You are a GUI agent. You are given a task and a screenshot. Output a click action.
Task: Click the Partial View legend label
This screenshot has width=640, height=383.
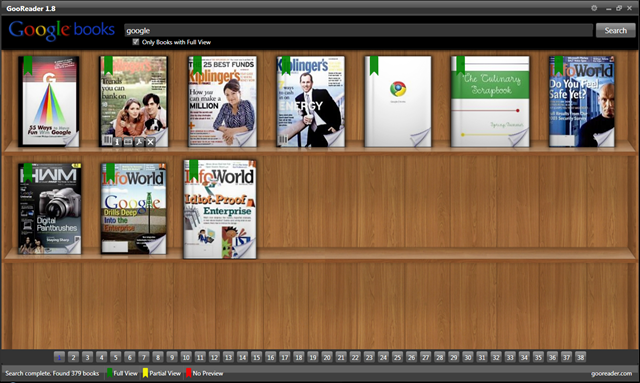pyautogui.click(x=165, y=373)
